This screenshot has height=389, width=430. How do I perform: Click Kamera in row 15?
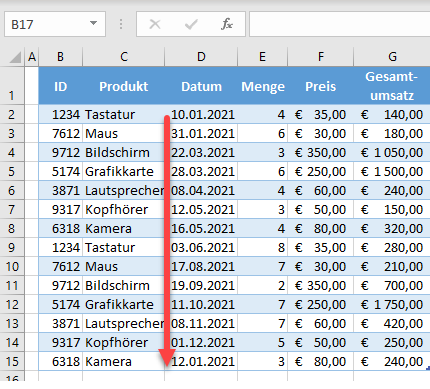(x=124, y=361)
